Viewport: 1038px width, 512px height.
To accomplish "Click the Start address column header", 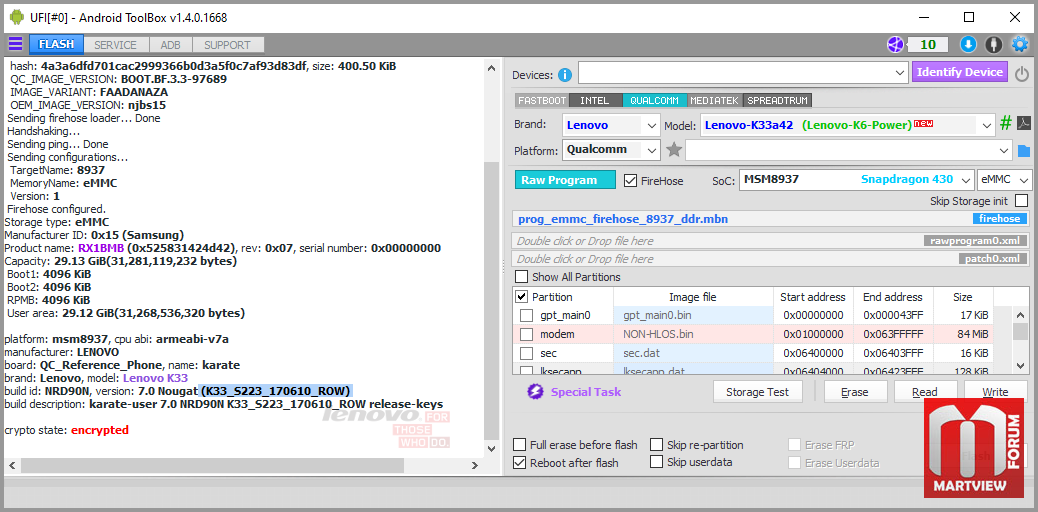I will tap(813, 297).
